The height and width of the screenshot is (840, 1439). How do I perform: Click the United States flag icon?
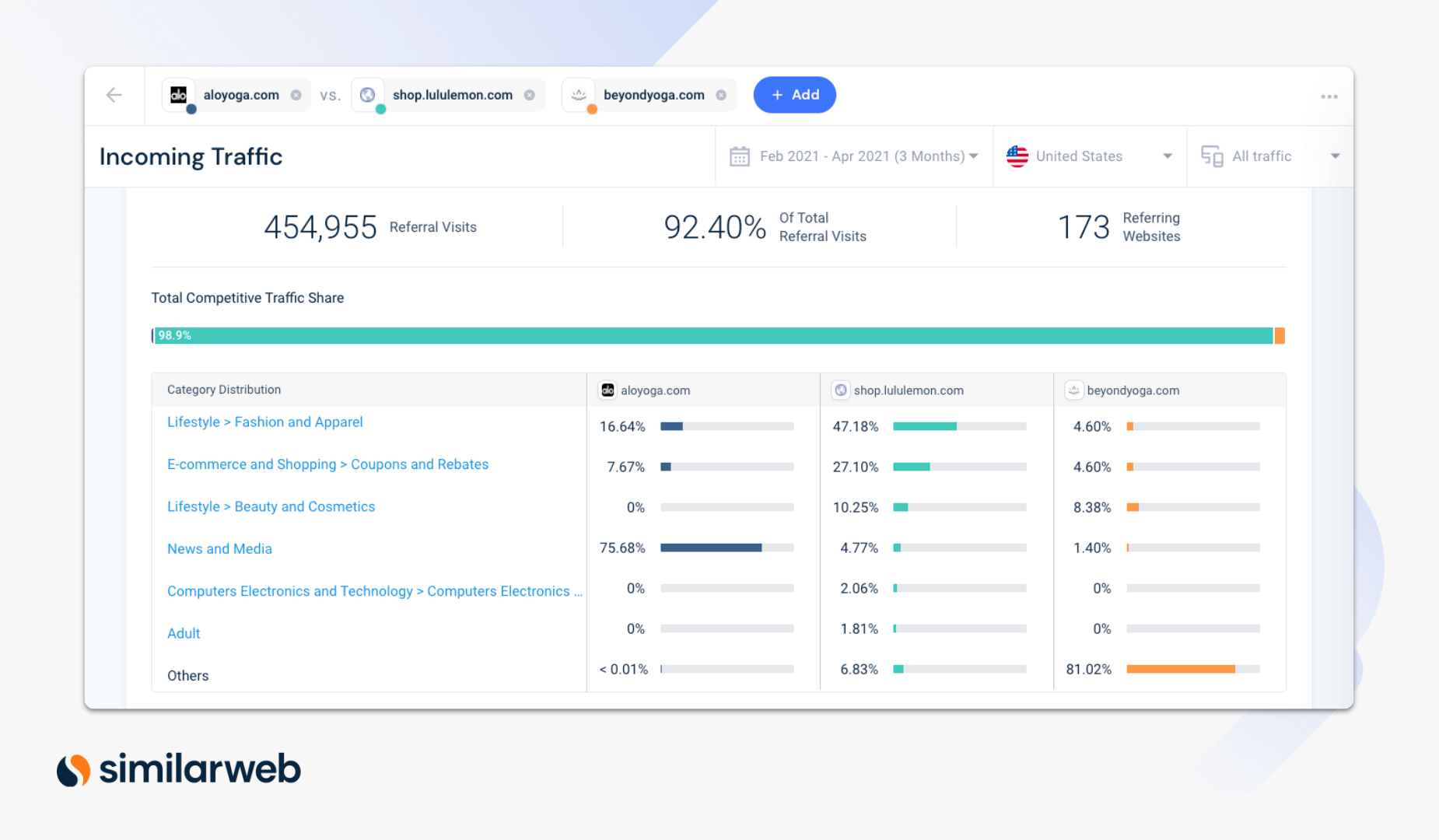tap(1017, 156)
